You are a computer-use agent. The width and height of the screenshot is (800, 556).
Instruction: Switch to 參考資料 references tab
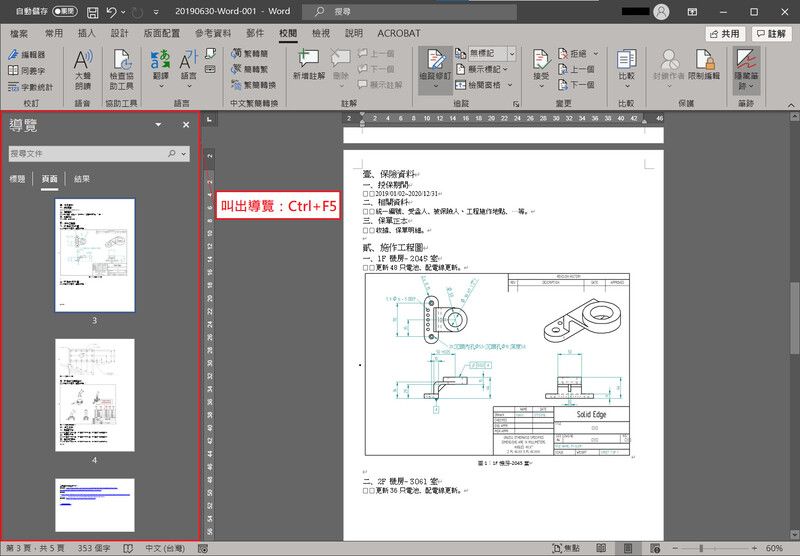[213, 33]
